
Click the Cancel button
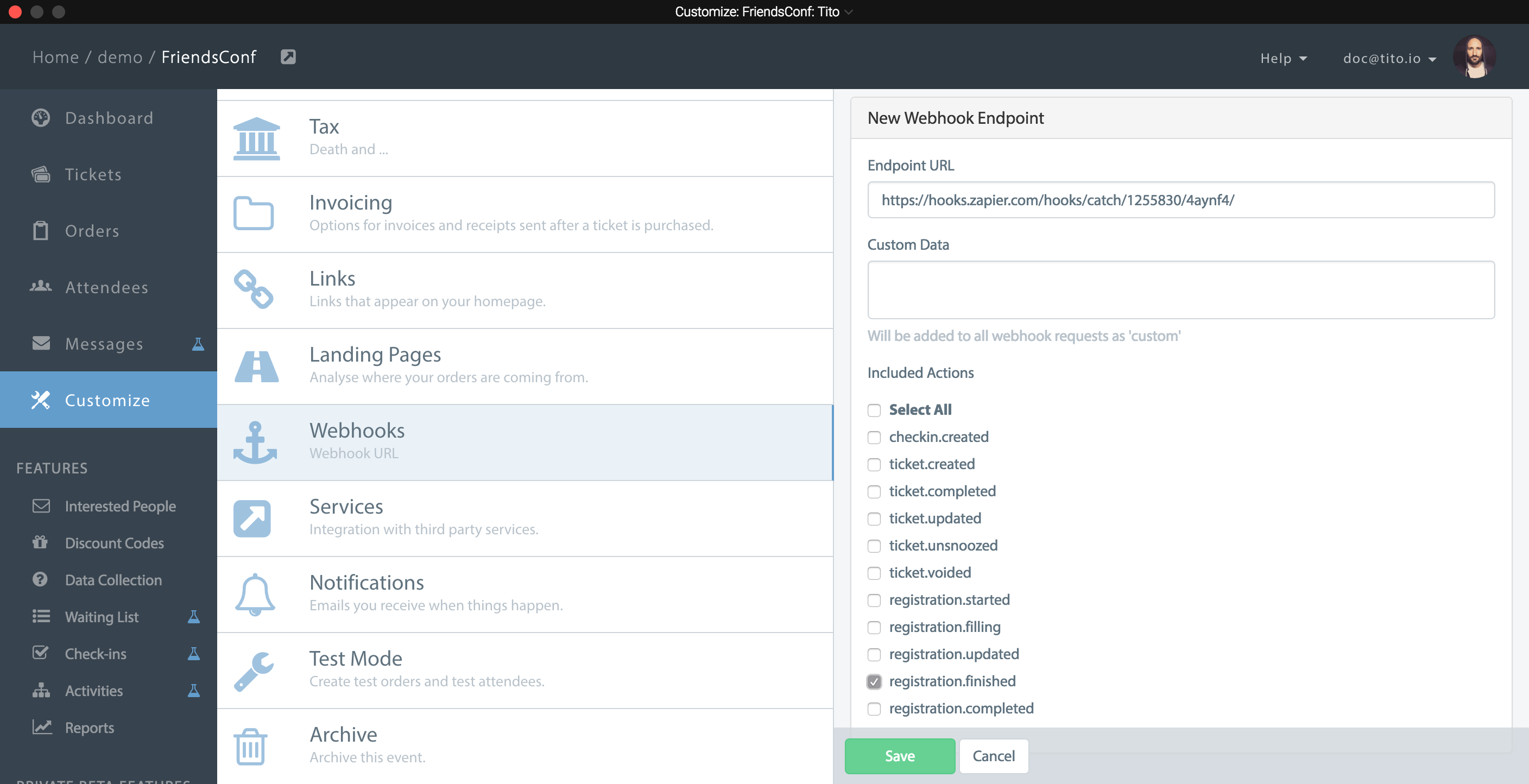pos(993,756)
